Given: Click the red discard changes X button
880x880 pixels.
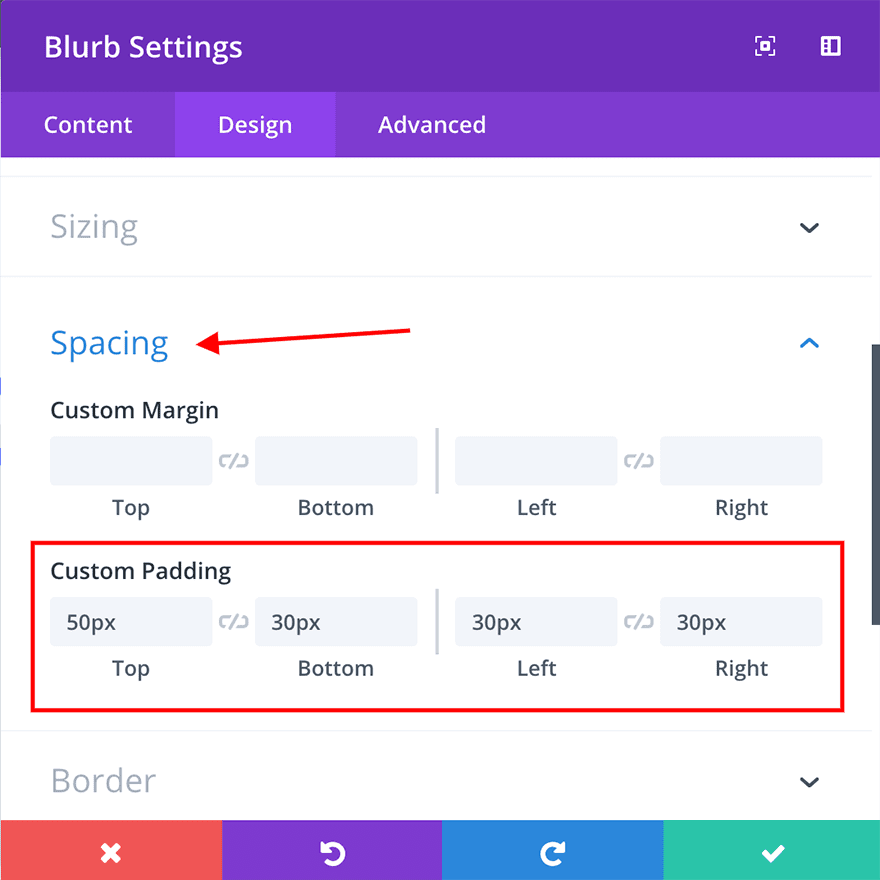Looking at the screenshot, I should coord(111,852).
